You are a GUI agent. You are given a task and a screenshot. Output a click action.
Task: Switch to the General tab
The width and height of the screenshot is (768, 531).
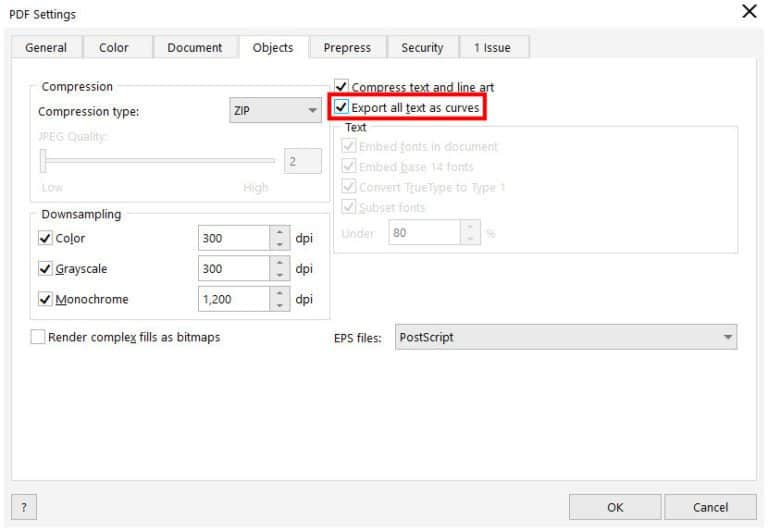pyautogui.click(x=46, y=48)
